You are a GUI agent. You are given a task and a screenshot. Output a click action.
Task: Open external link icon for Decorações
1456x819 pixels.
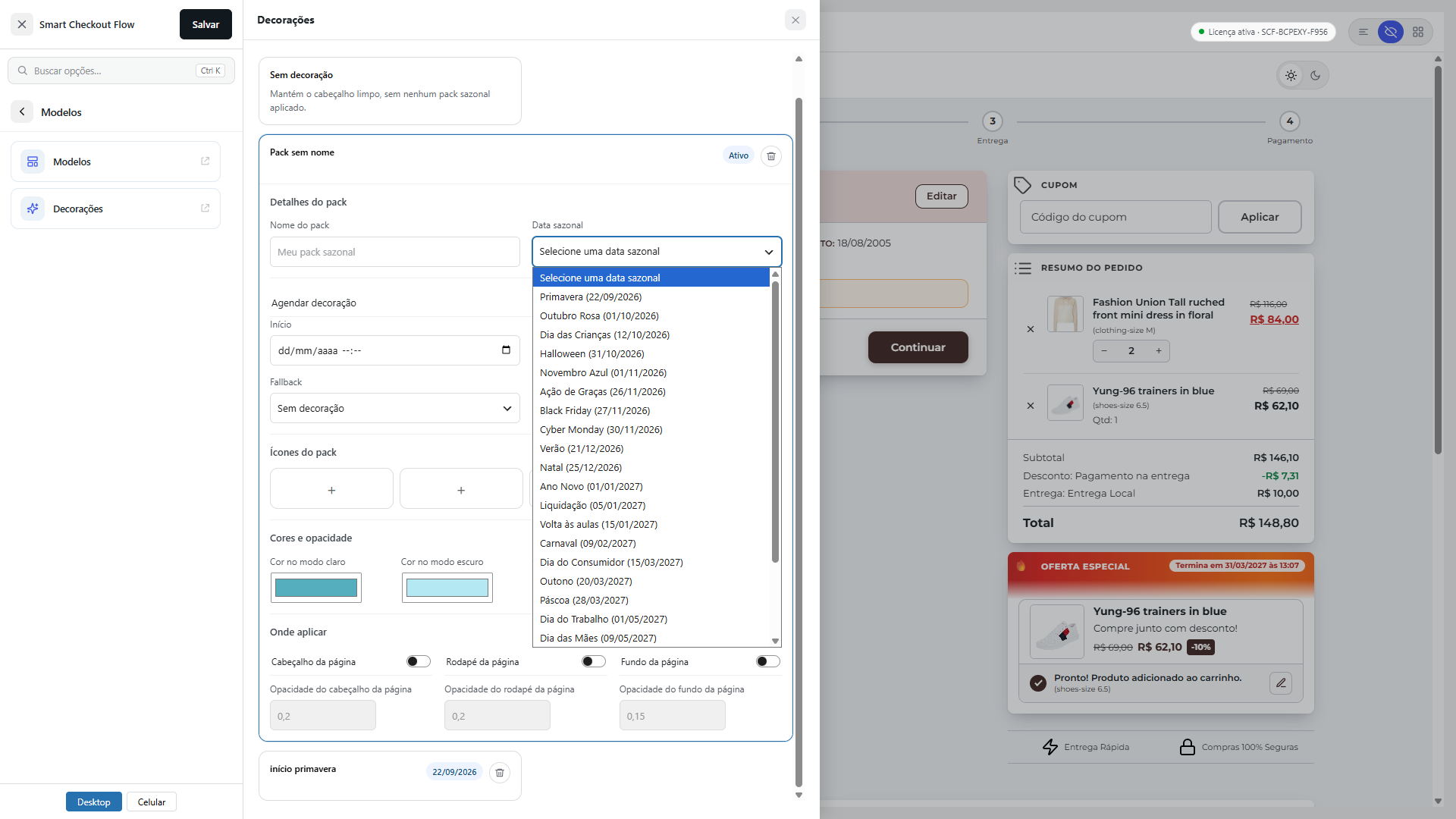[205, 209]
